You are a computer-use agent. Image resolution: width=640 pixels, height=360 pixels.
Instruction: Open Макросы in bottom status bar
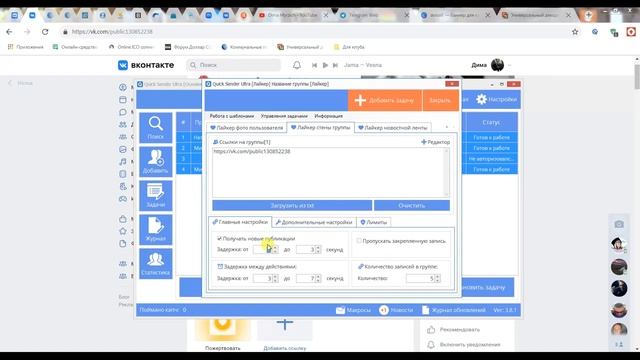point(353,310)
